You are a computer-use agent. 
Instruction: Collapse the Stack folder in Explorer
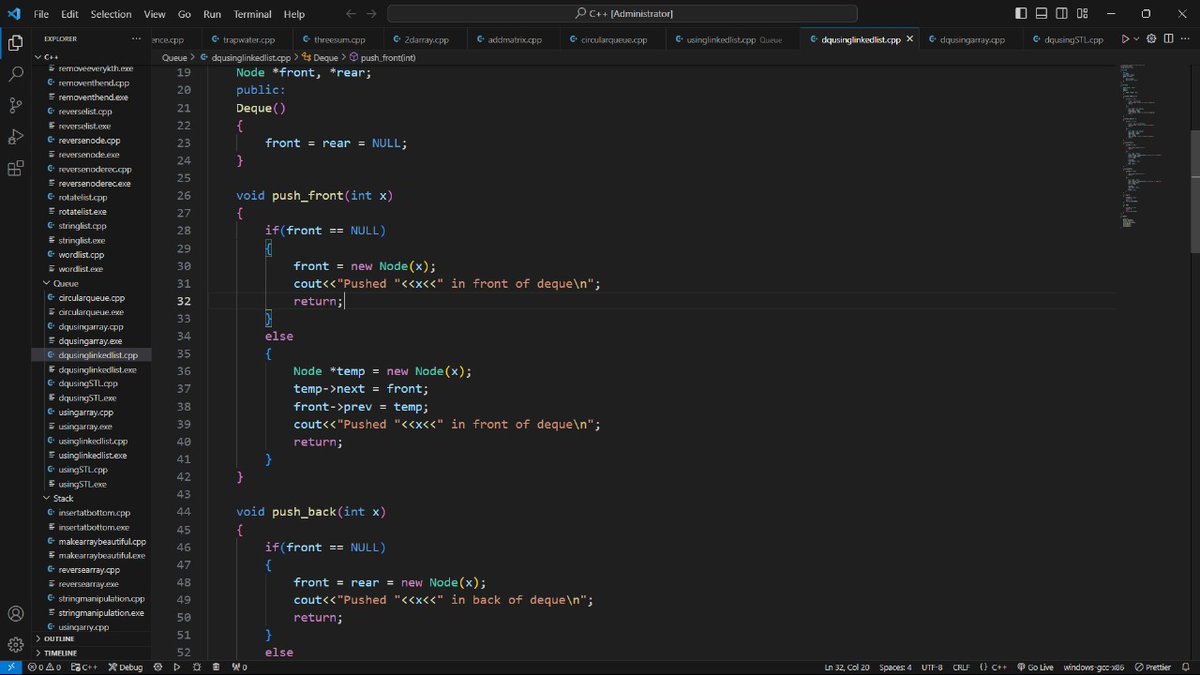(91, 498)
